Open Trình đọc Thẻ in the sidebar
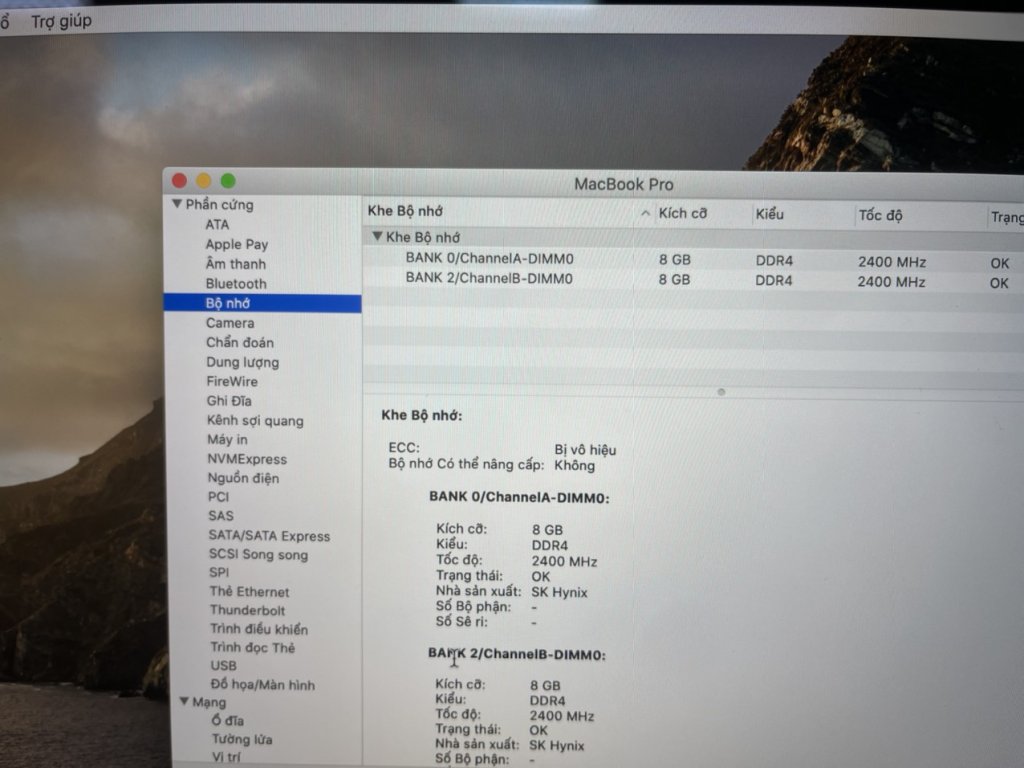Screen dimensions: 1024x768 pos(253,648)
